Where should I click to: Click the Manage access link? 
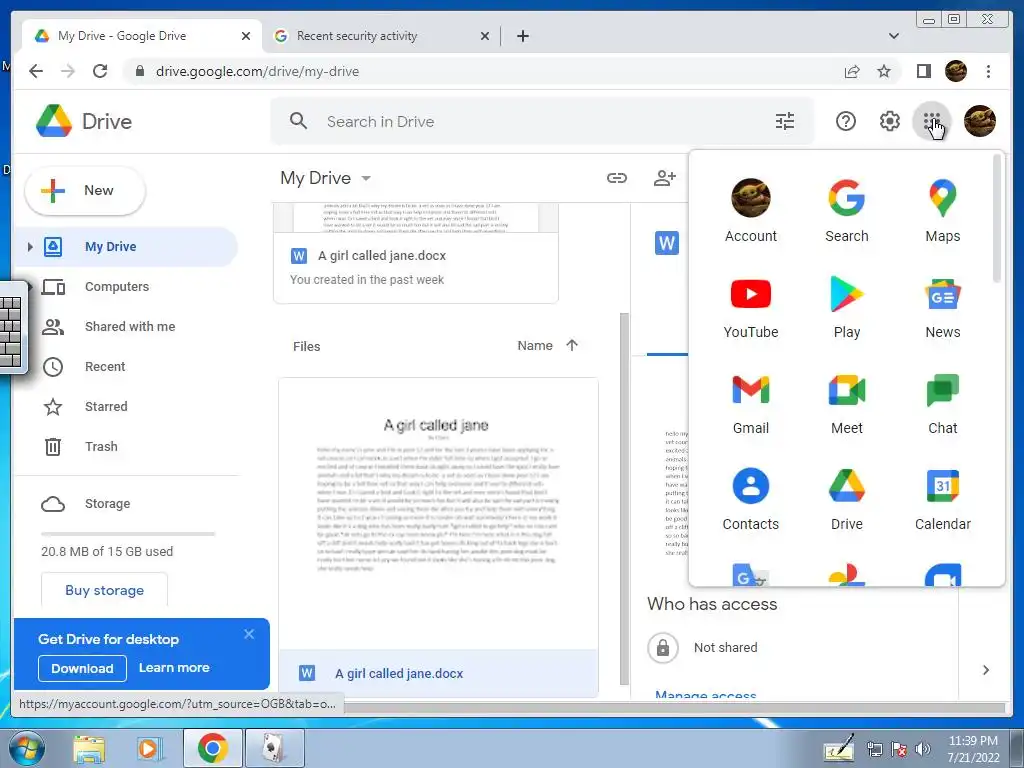point(705,696)
